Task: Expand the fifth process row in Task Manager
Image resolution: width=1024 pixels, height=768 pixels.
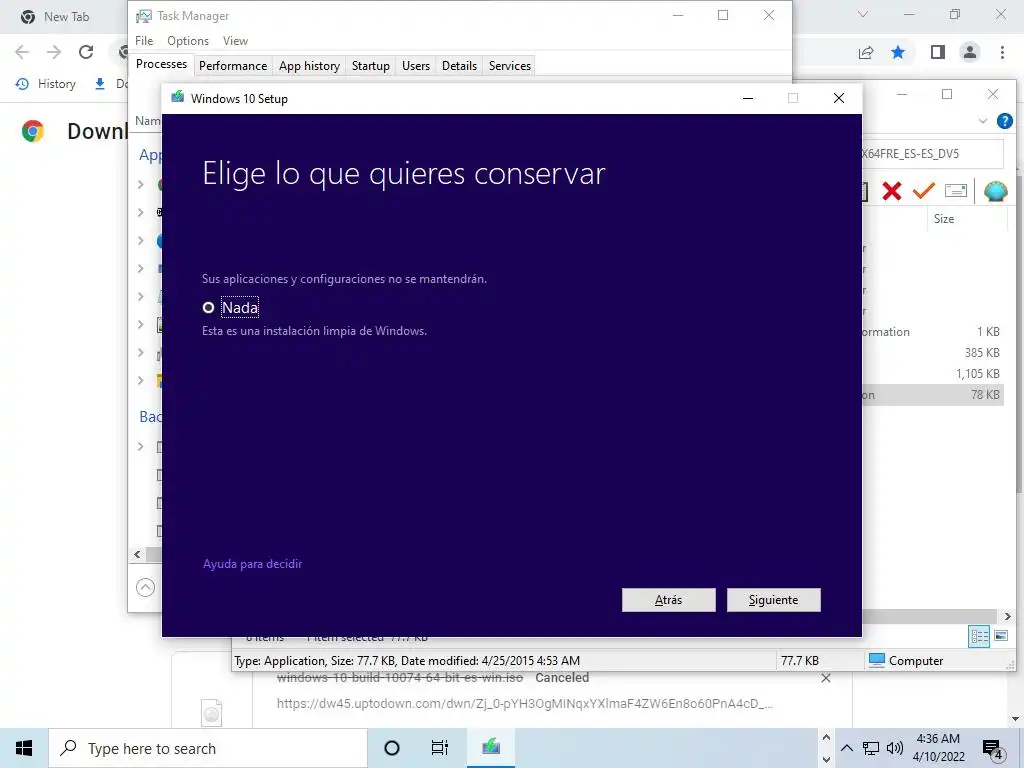Action: pyautogui.click(x=140, y=296)
